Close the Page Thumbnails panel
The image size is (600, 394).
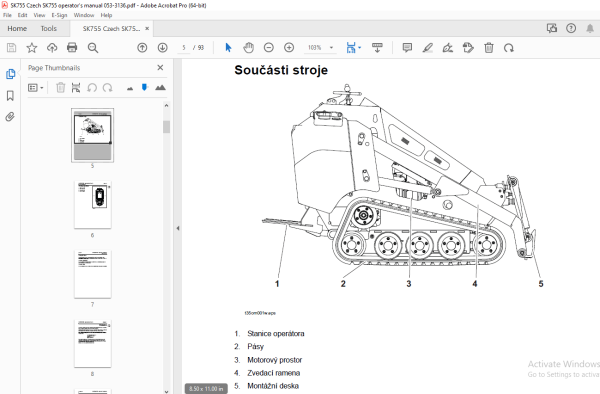coord(160,68)
